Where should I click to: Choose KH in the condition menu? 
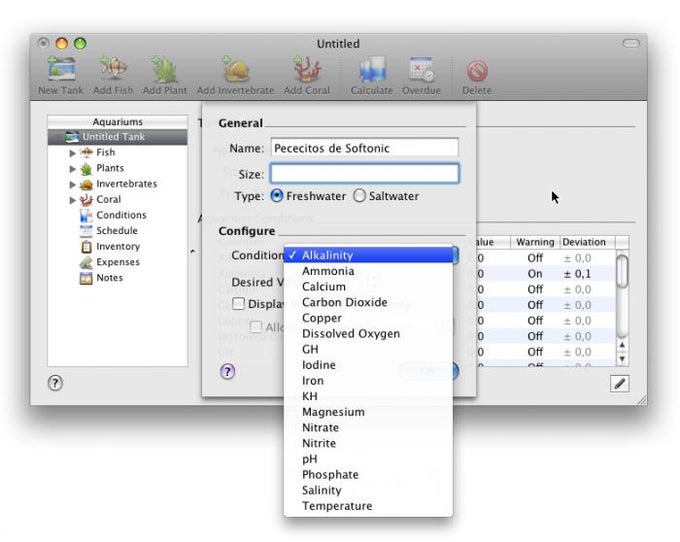(x=368, y=396)
